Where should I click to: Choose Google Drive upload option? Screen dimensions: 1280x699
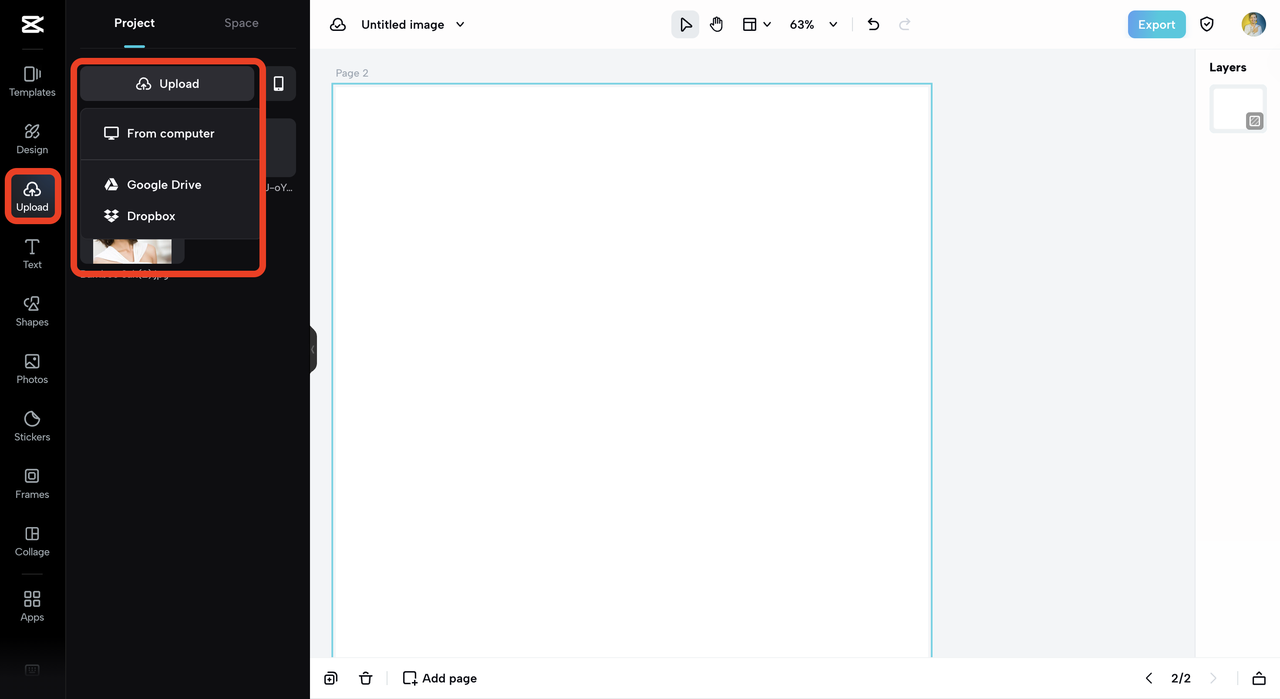pos(169,185)
